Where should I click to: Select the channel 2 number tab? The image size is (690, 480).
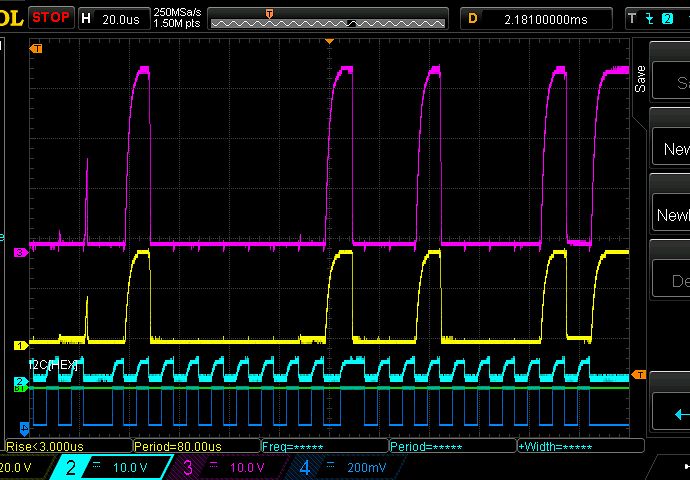pos(70,468)
